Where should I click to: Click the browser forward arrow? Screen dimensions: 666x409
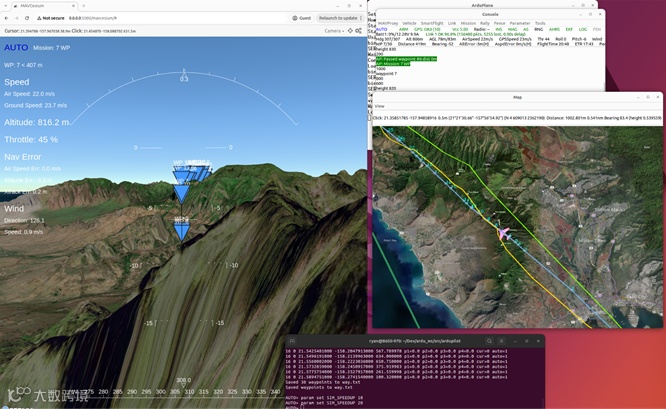(17, 18)
